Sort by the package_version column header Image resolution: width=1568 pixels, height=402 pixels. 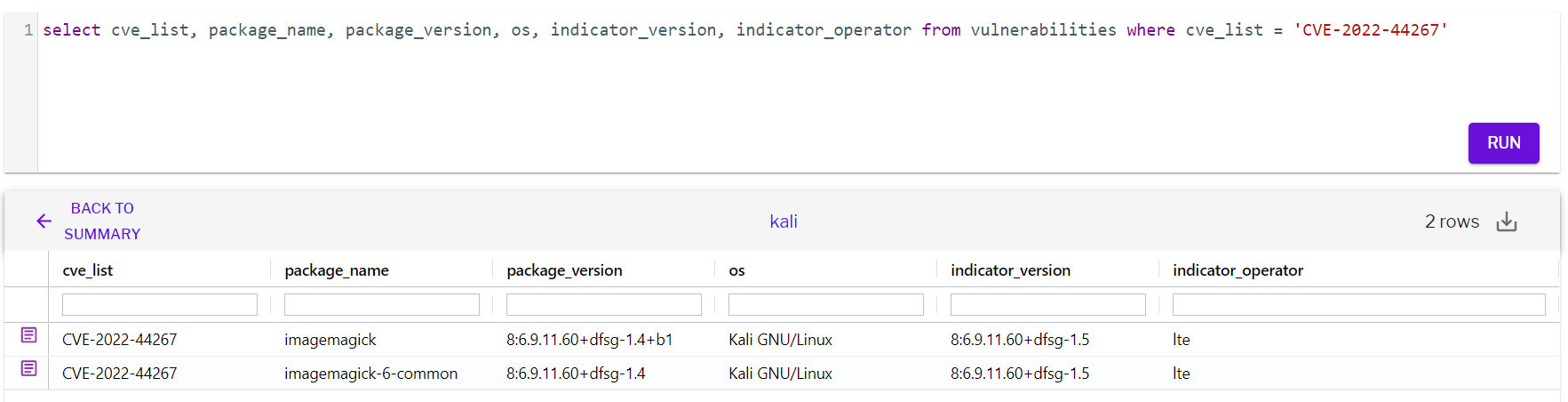point(564,270)
